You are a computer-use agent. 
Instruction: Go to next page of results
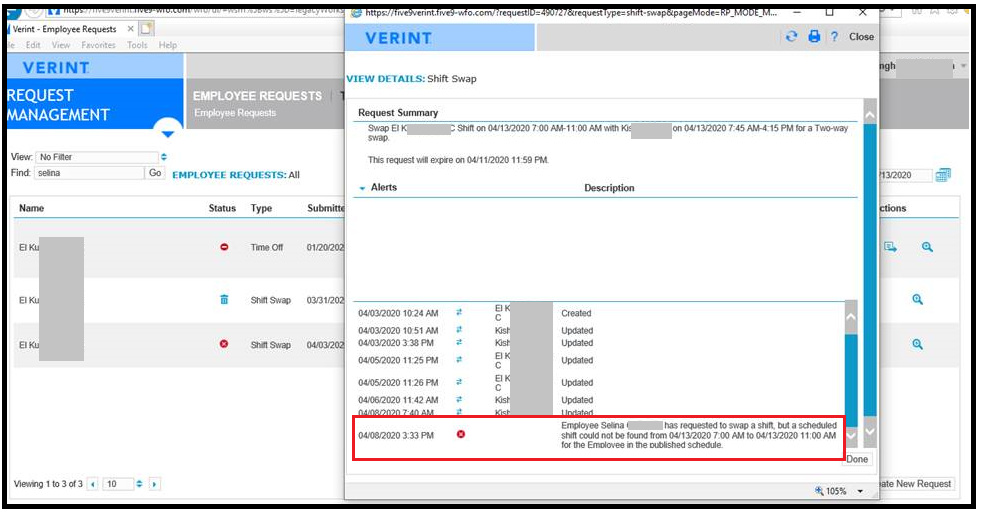(154, 484)
